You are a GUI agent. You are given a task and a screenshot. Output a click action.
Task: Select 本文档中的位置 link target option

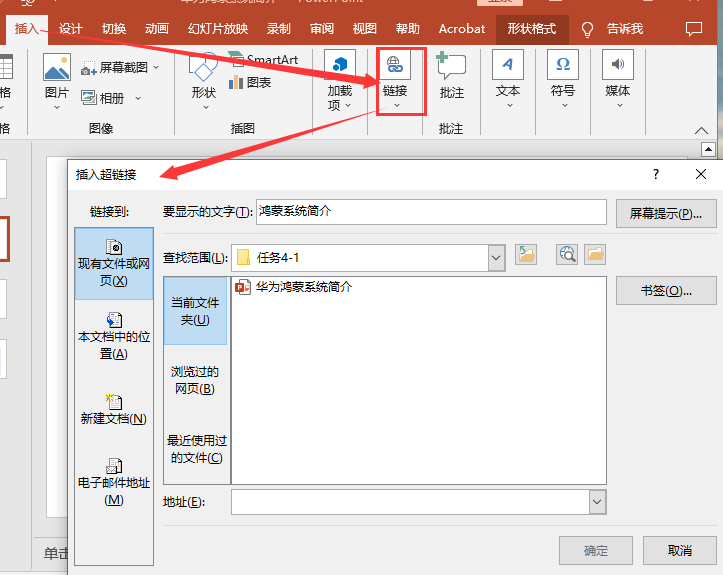pos(114,336)
